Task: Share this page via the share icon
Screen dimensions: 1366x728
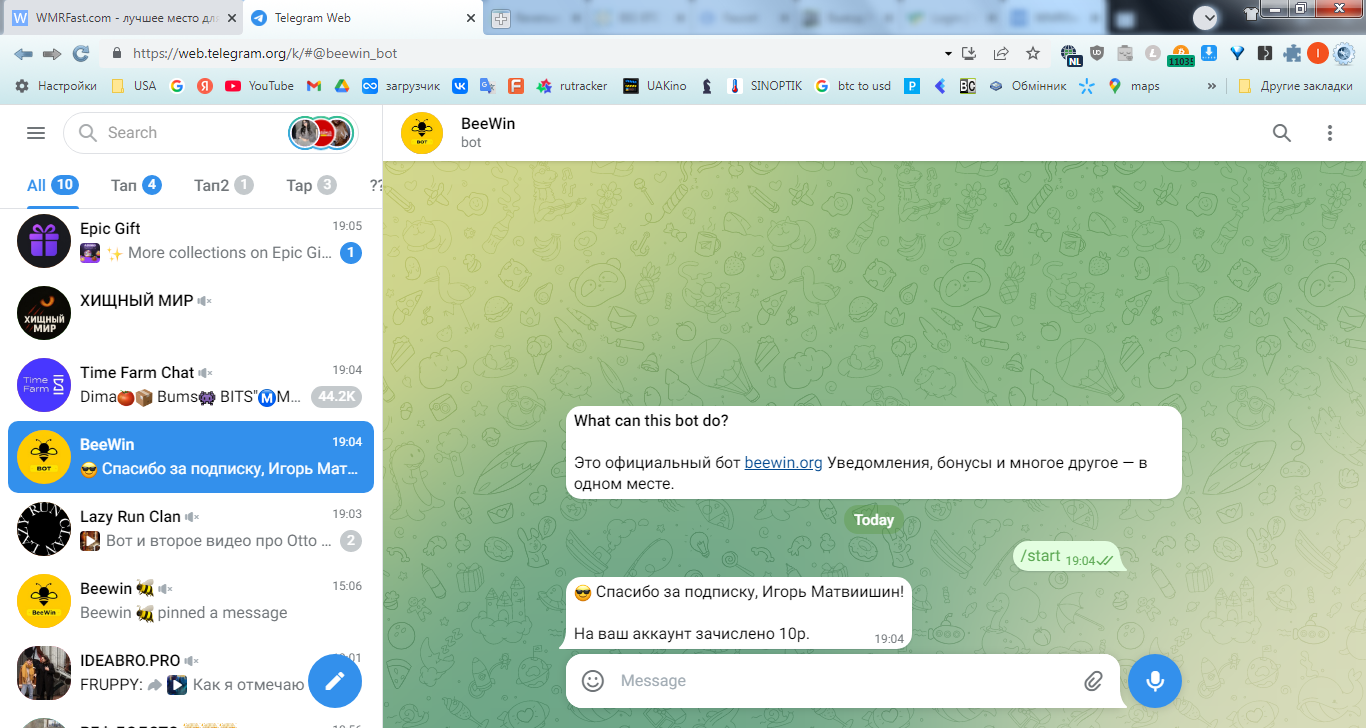Action: tap(1001, 53)
